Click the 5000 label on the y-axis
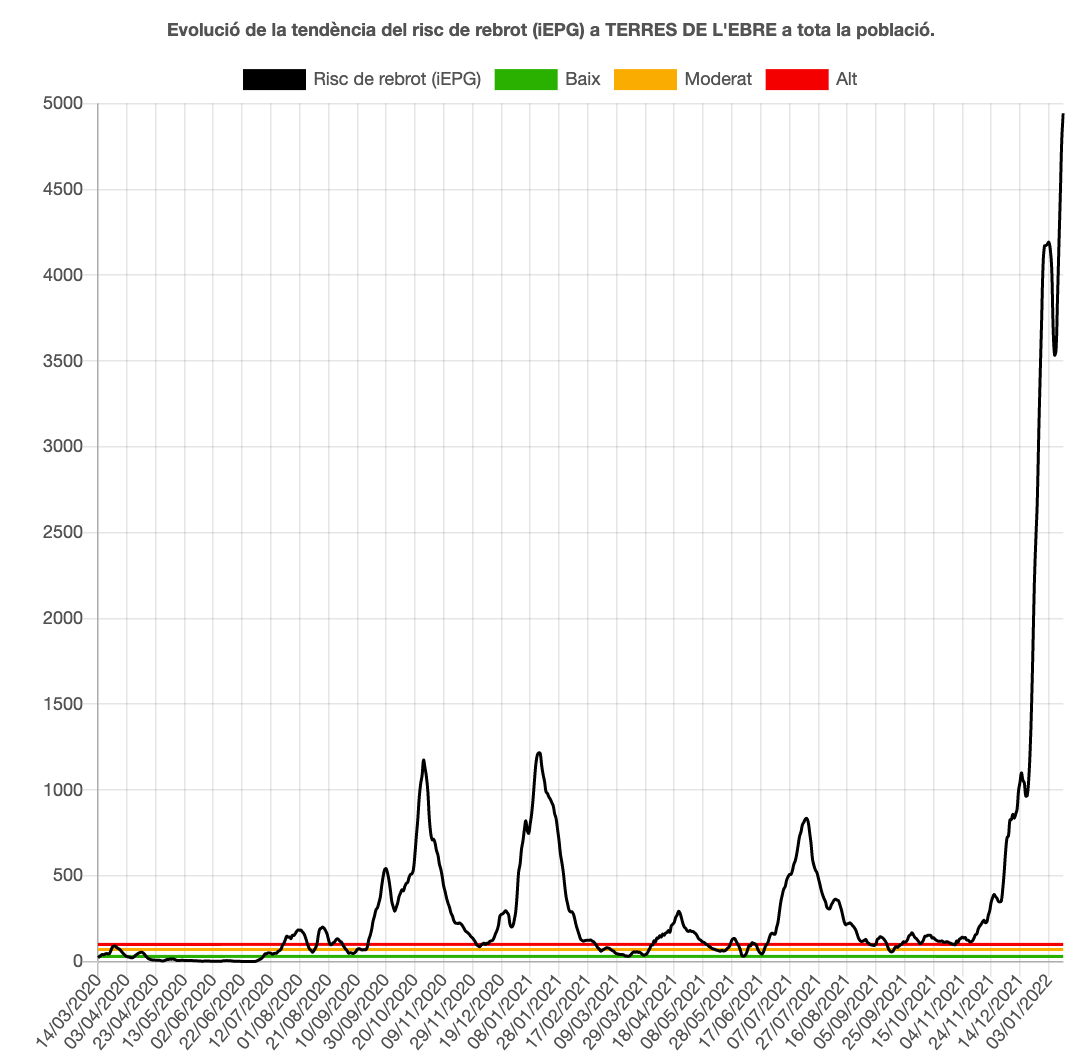Viewport: 1070px width, 1062px height. [64, 104]
